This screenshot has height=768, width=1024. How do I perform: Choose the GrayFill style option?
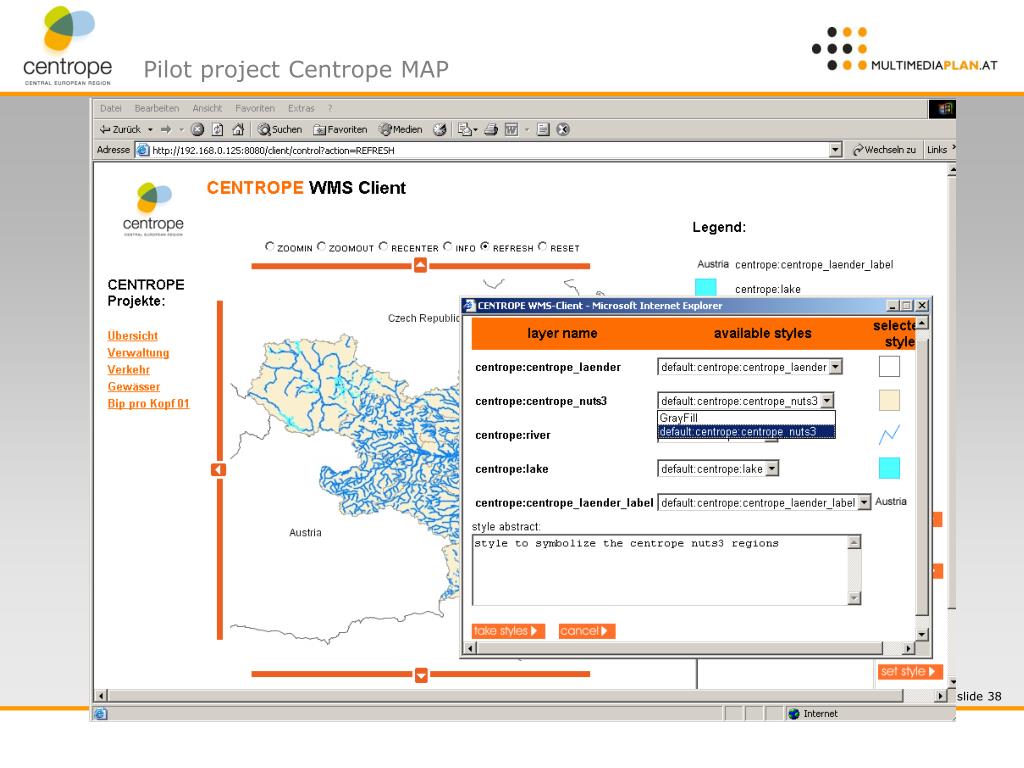click(746, 418)
